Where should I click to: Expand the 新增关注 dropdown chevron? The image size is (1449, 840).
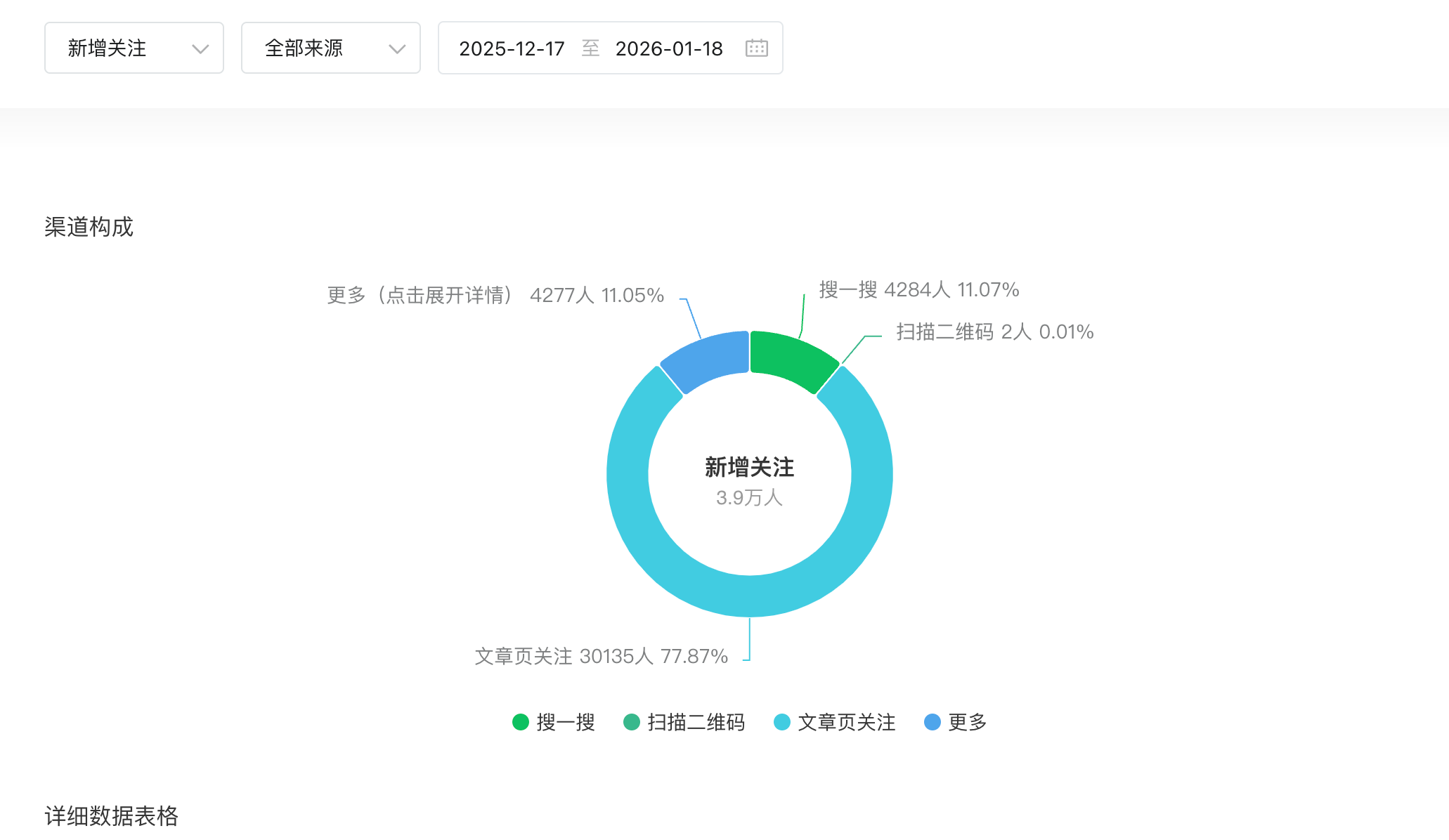tap(200, 48)
